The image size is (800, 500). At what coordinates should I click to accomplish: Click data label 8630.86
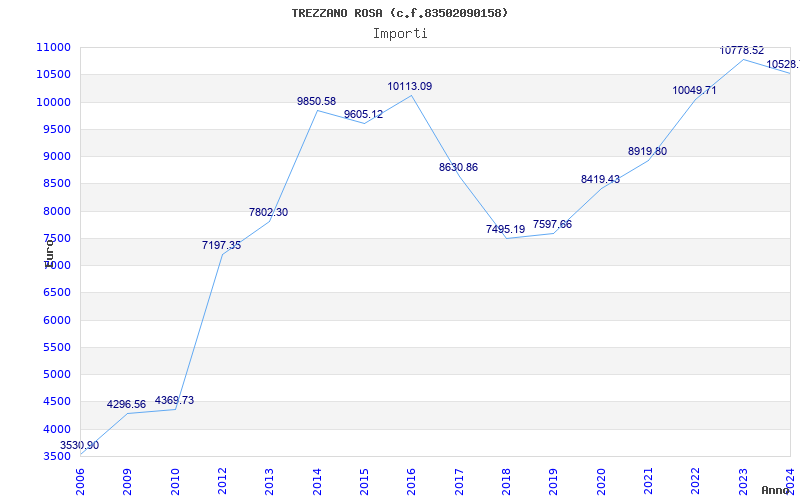458,168
